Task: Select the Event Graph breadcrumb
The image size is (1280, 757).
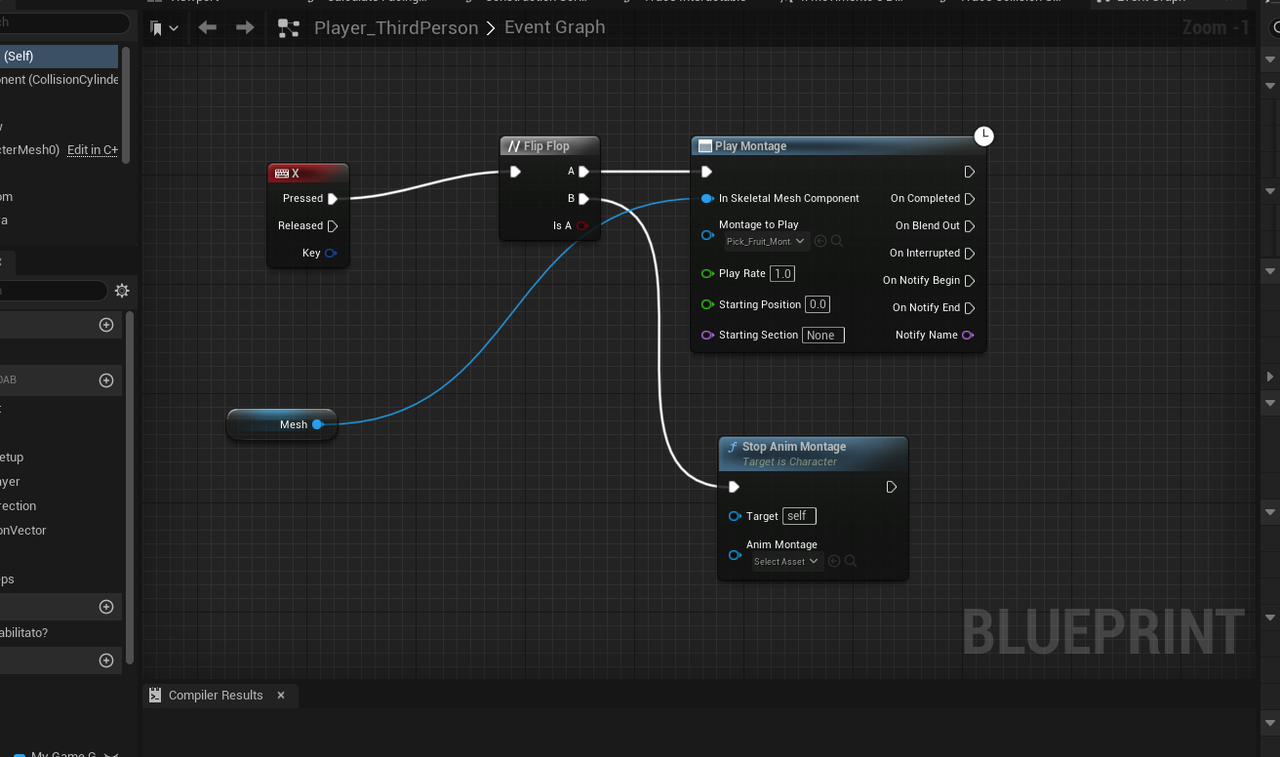Action: (554, 27)
